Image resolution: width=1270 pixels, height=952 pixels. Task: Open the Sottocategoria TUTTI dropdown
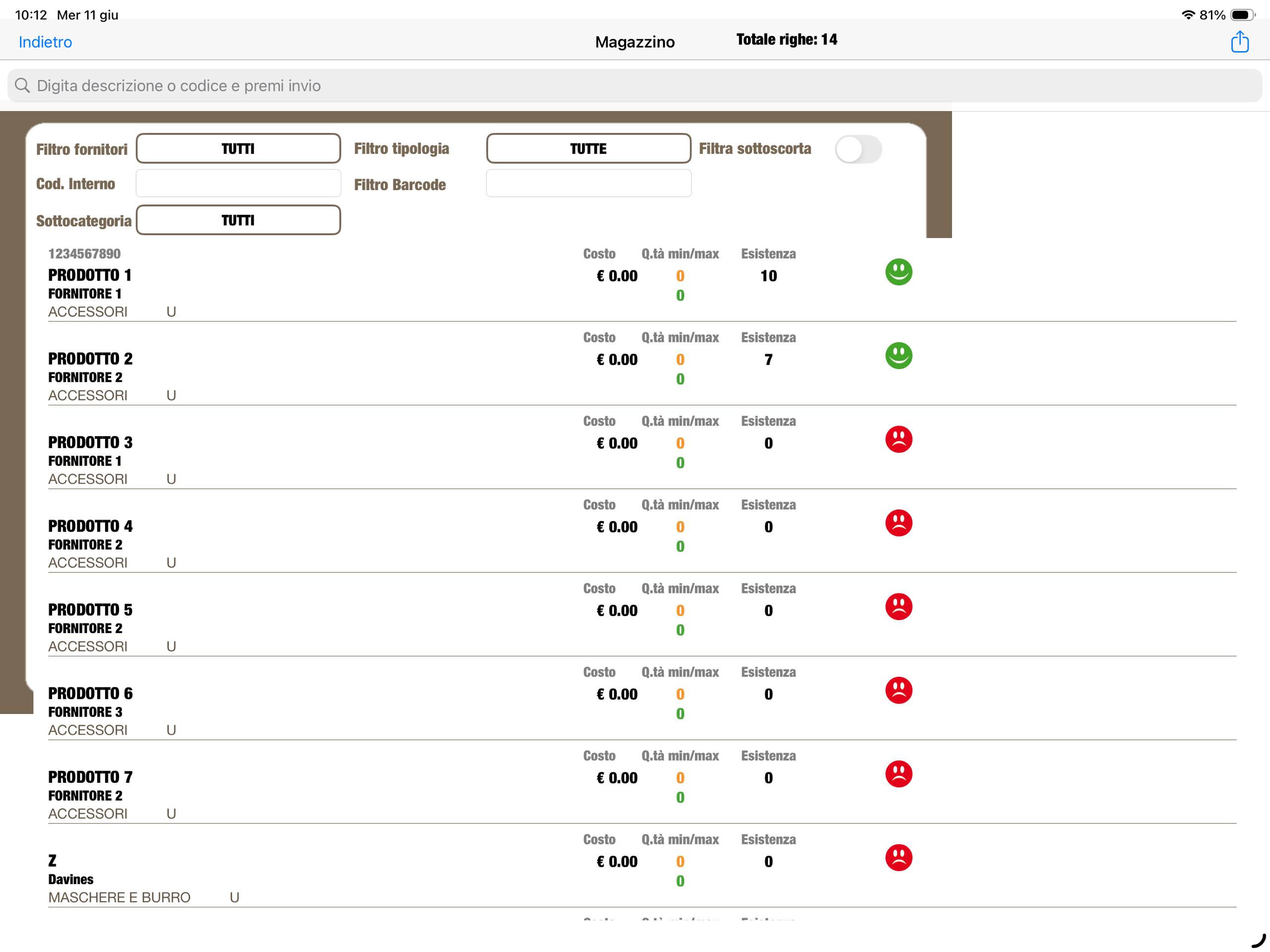[238, 220]
